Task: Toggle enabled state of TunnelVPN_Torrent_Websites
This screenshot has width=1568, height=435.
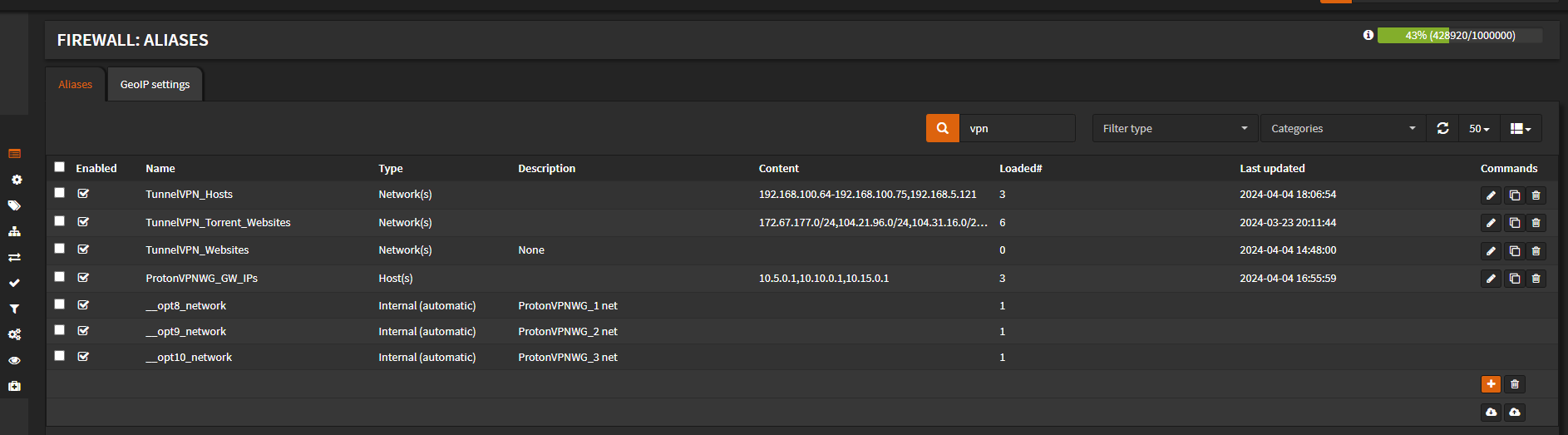Action: pos(83,222)
